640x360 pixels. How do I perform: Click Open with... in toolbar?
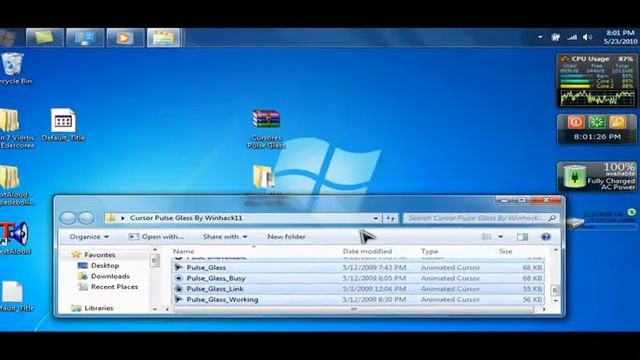[156, 237]
